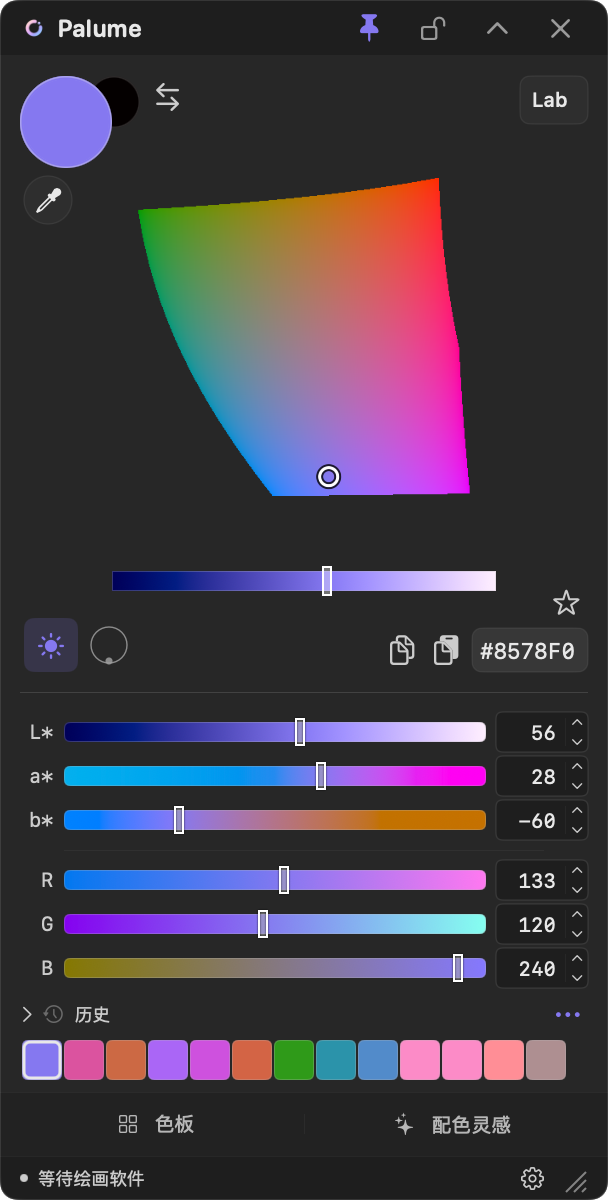Select the pink-magenta second history swatch

point(84,1060)
